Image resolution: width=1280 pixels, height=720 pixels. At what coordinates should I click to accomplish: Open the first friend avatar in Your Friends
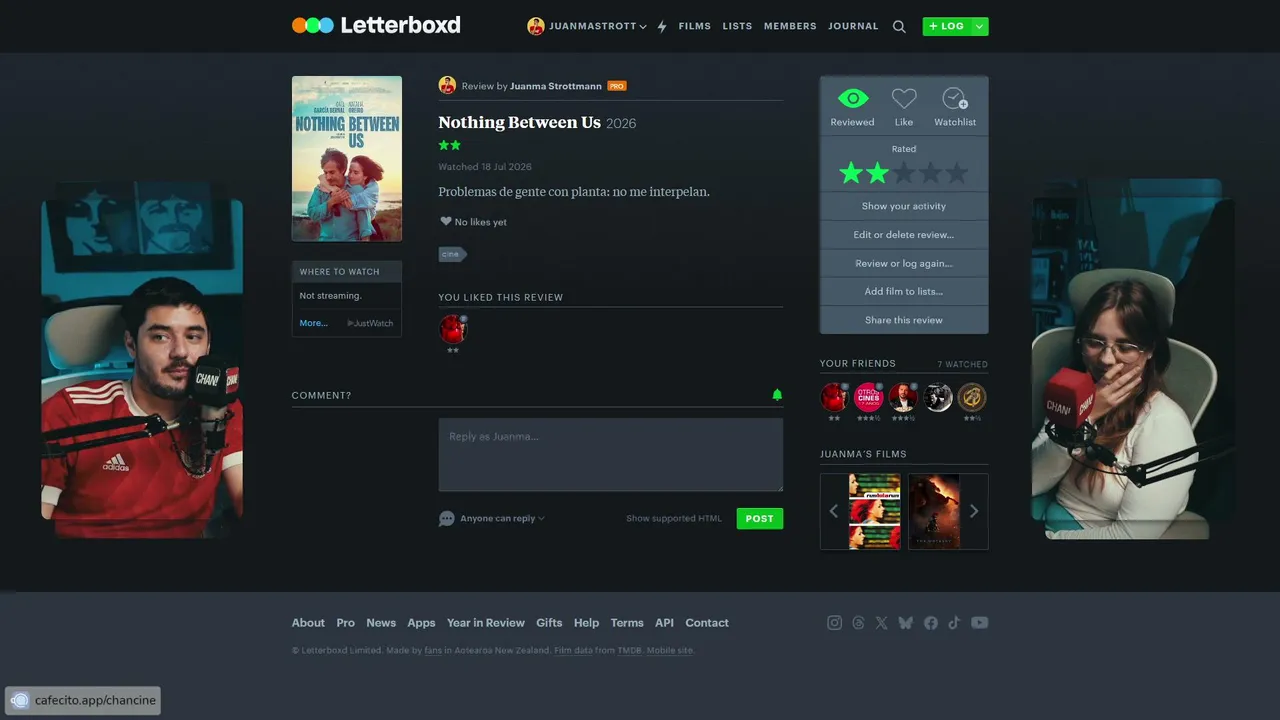[834, 398]
